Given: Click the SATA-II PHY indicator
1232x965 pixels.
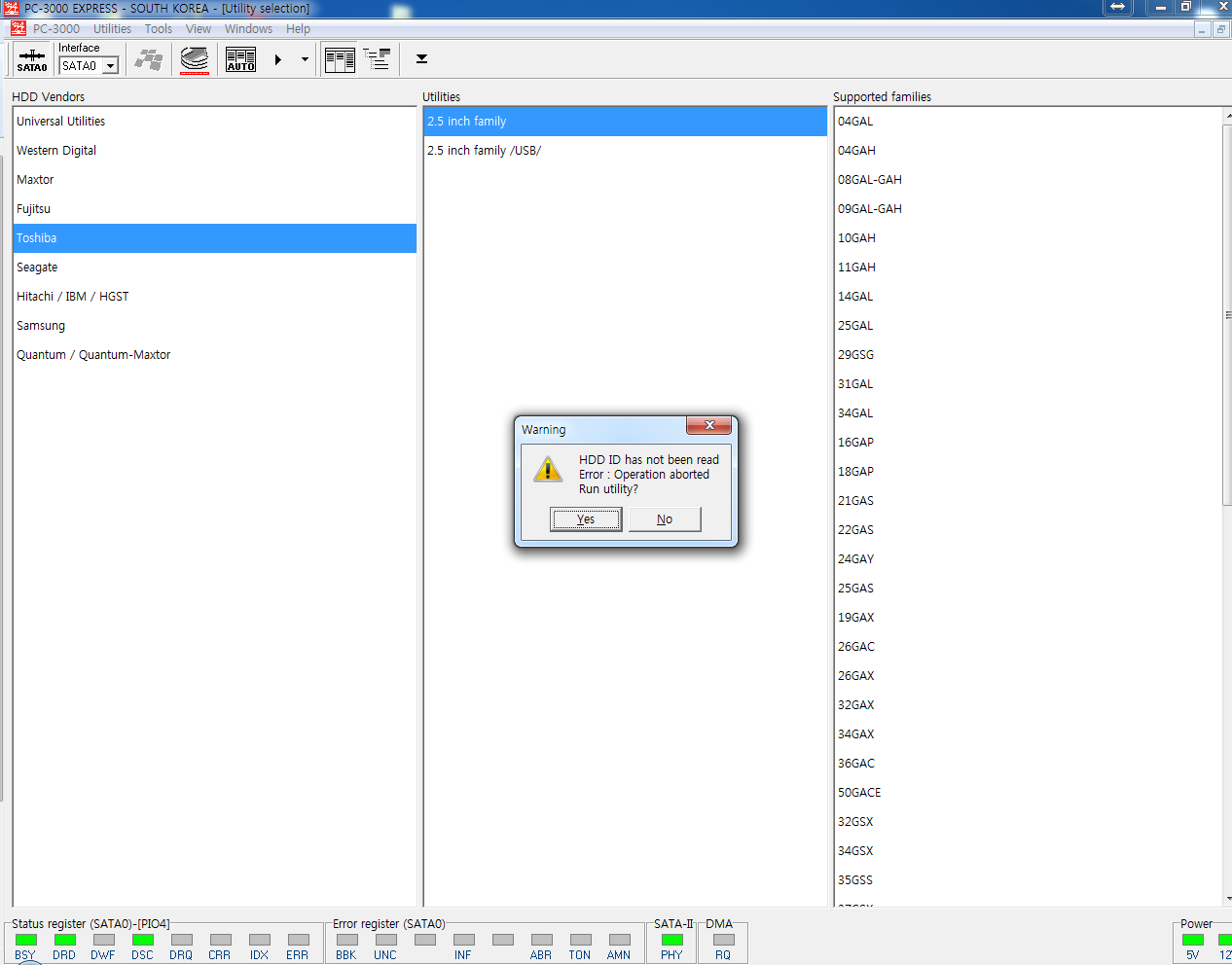Looking at the screenshot, I should click(x=672, y=940).
